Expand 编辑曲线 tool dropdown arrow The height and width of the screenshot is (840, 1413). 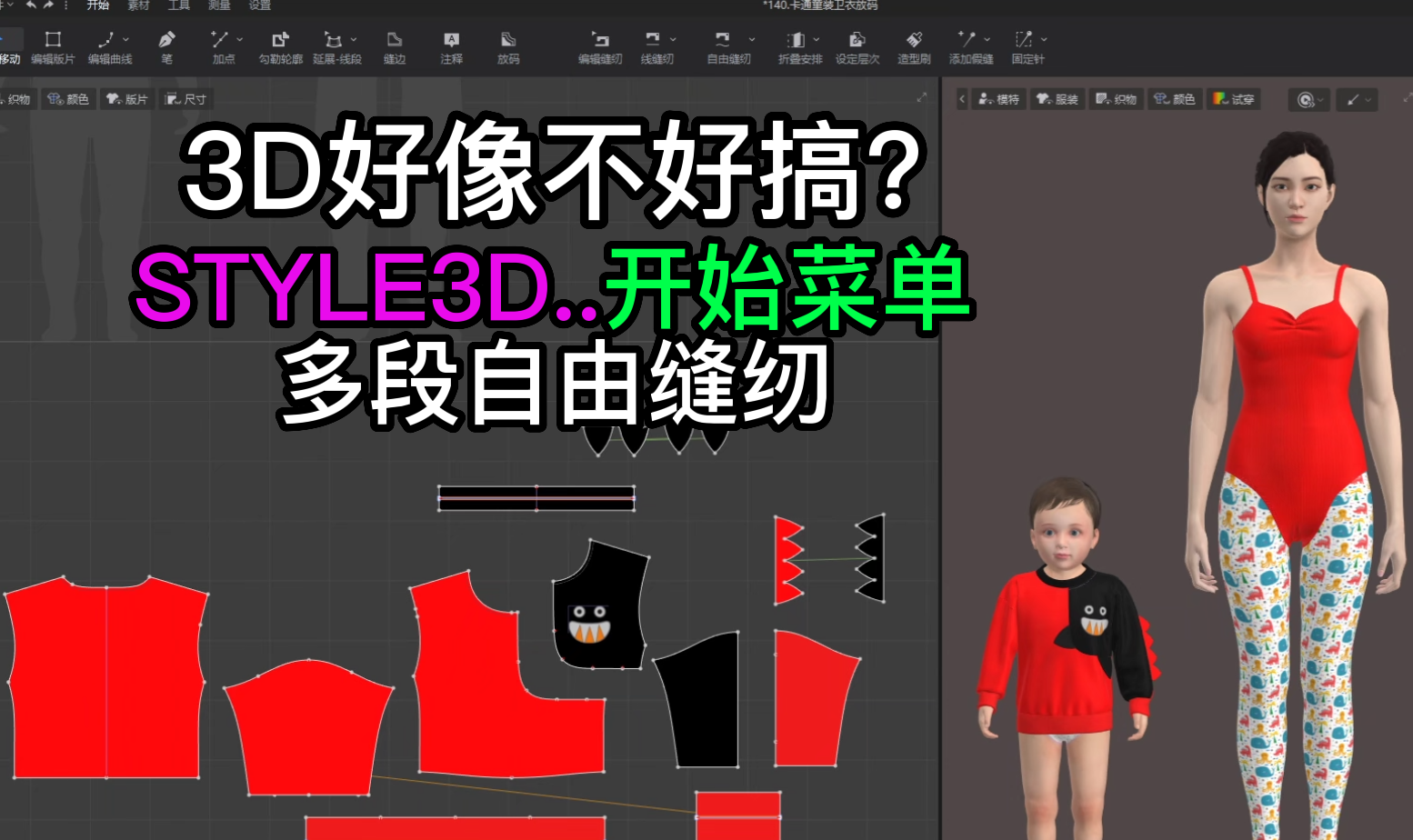pyautogui.click(x=125, y=39)
